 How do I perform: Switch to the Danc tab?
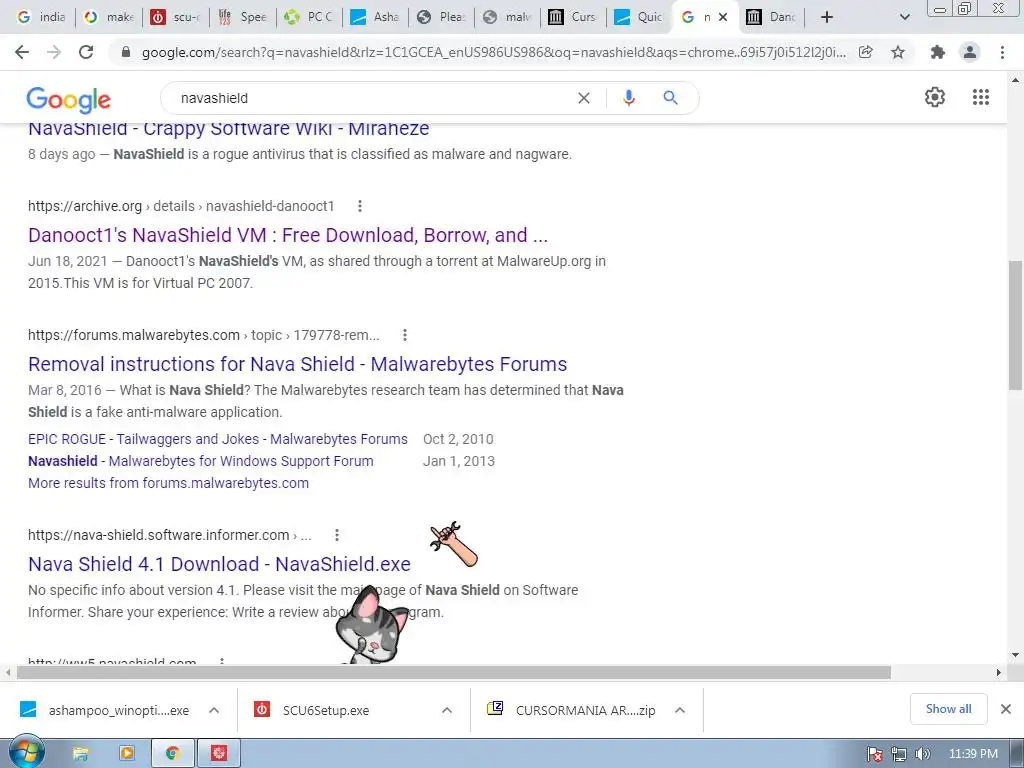pyautogui.click(x=773, y=17)
